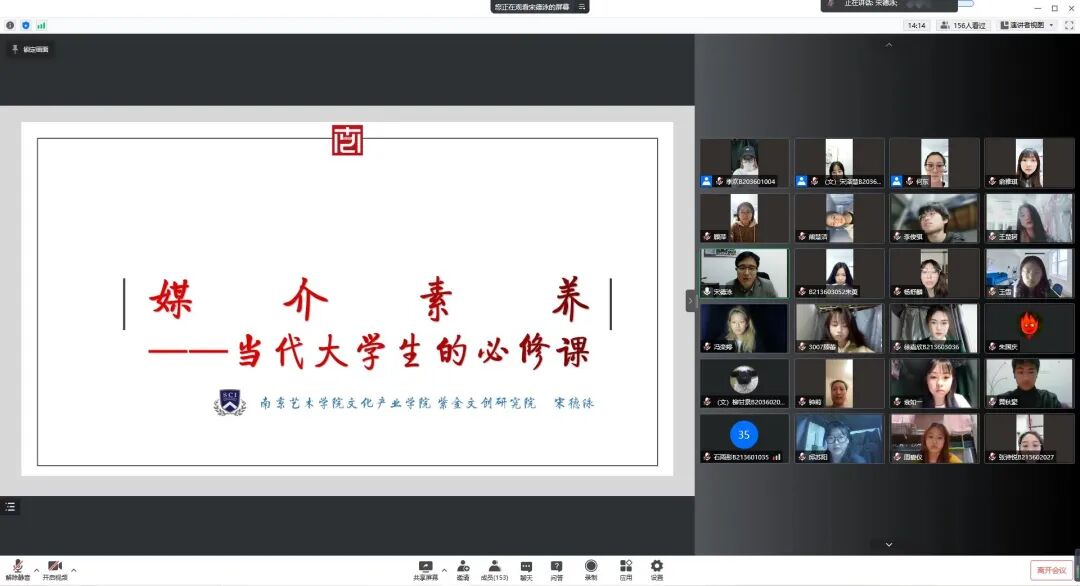Open meeting settings (设置) gear
The width and height of the screenshot is (1080, 586).
pos(656,568)
